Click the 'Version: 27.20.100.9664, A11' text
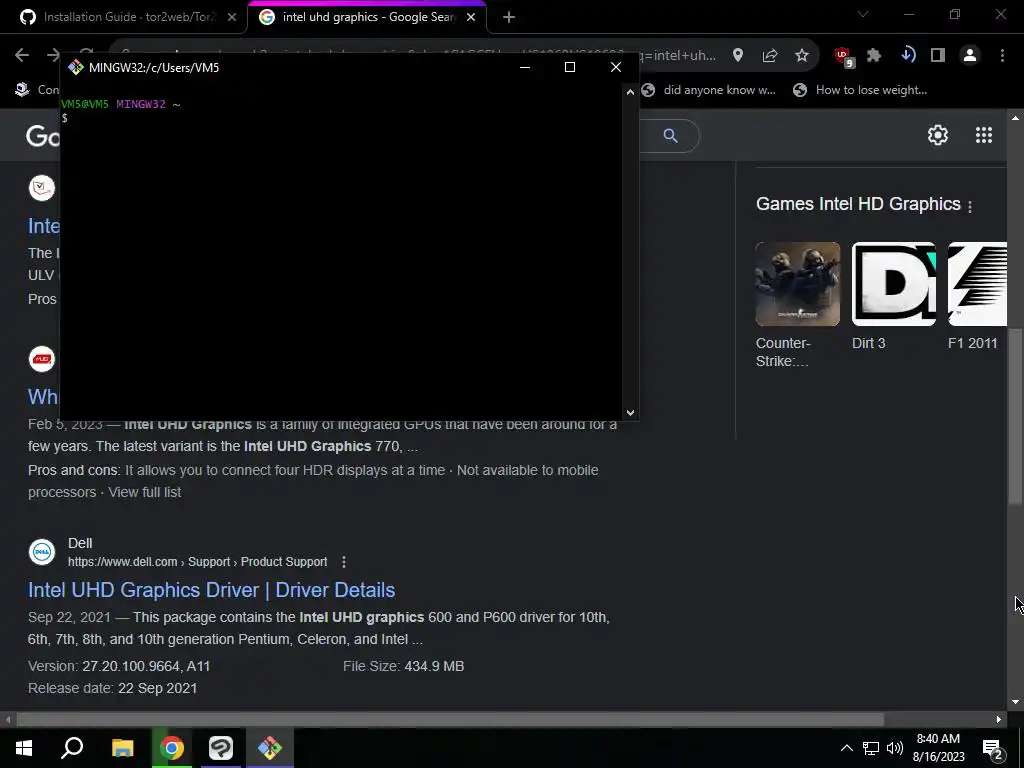1024x768 pixels. click(x=119, y=667)
